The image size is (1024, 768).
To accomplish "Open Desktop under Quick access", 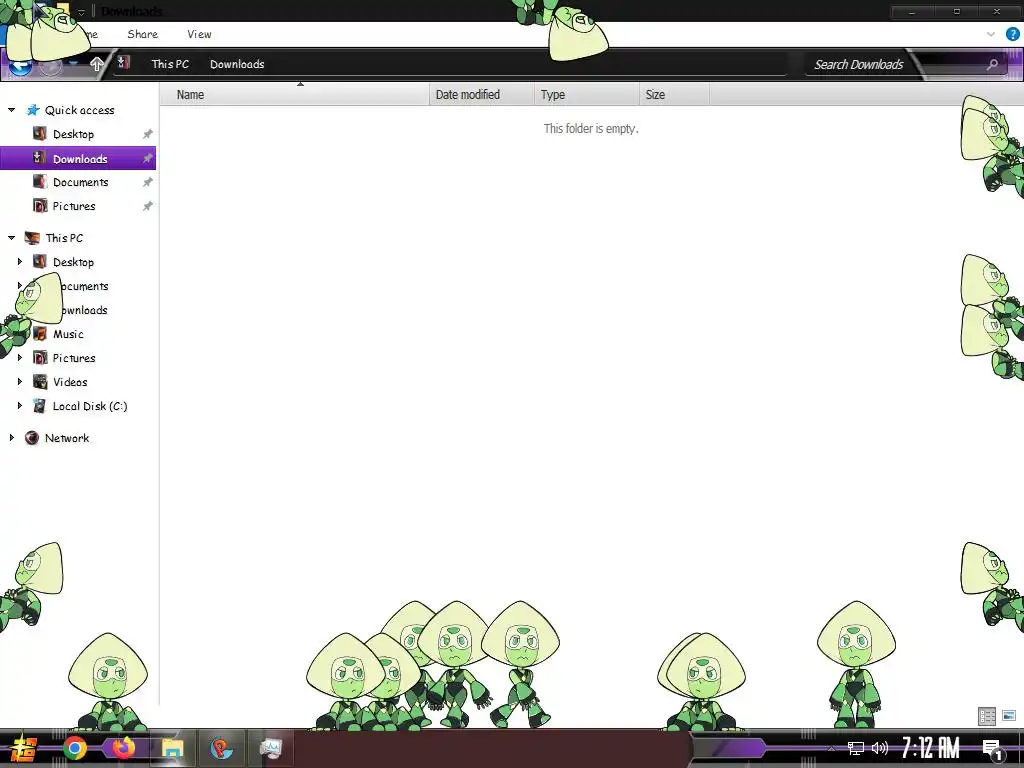I will [x=73, y=135].
